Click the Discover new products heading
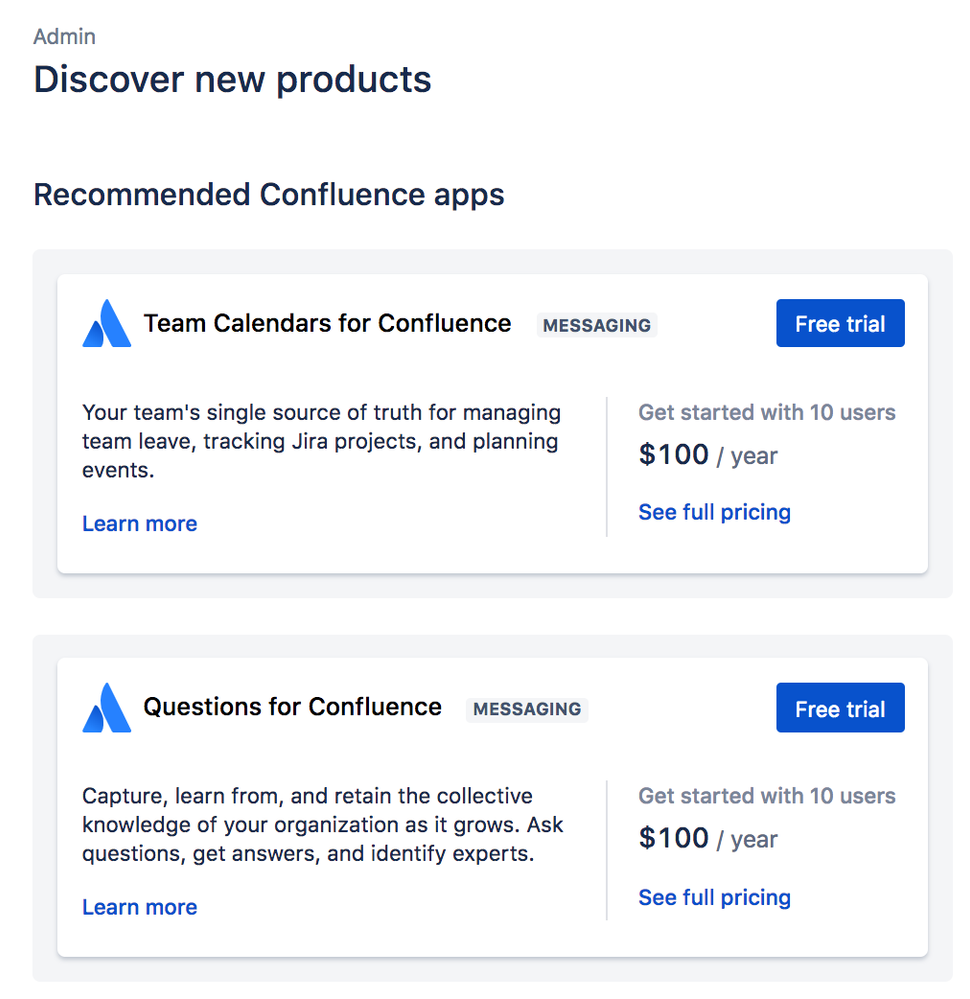Image resolution: width=970 pixels, height=999 pixels. pos(232,79)
